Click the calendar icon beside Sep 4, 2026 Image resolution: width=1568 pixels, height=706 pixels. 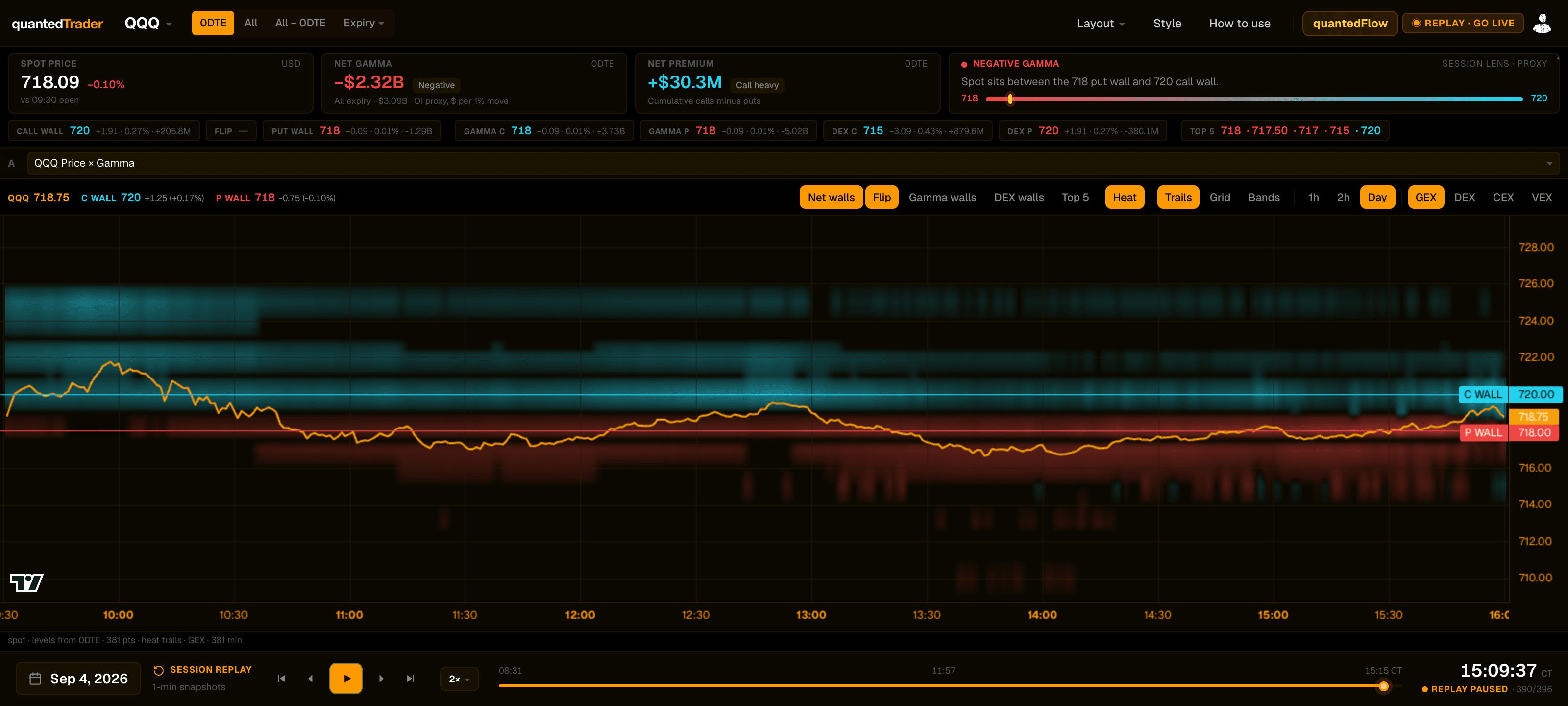35,679
